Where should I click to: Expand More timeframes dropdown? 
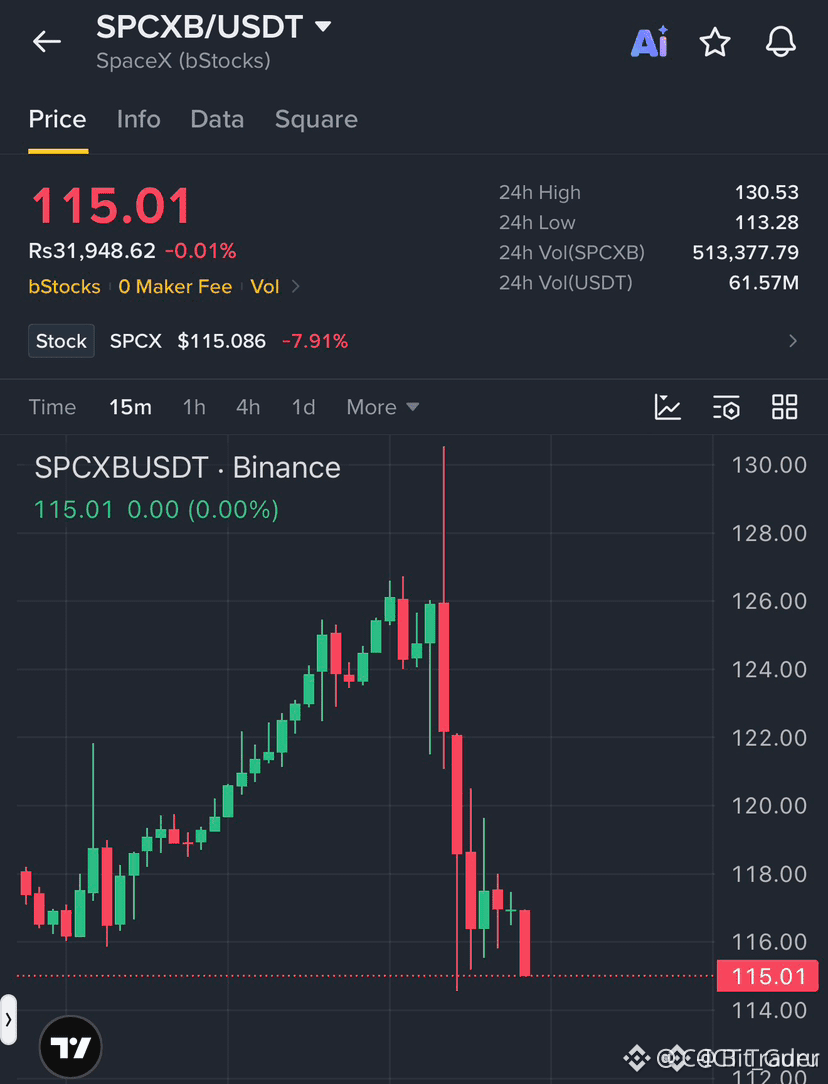[382, 407]
